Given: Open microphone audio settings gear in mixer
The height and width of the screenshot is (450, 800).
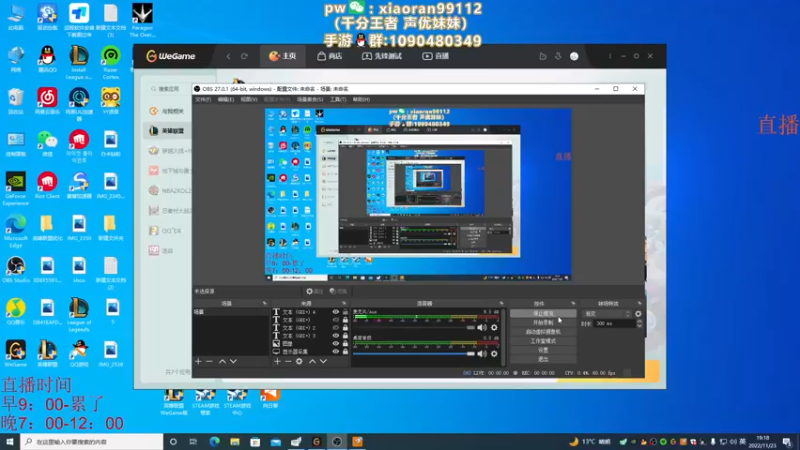Looking at the screenshot, I should point(494,328).
